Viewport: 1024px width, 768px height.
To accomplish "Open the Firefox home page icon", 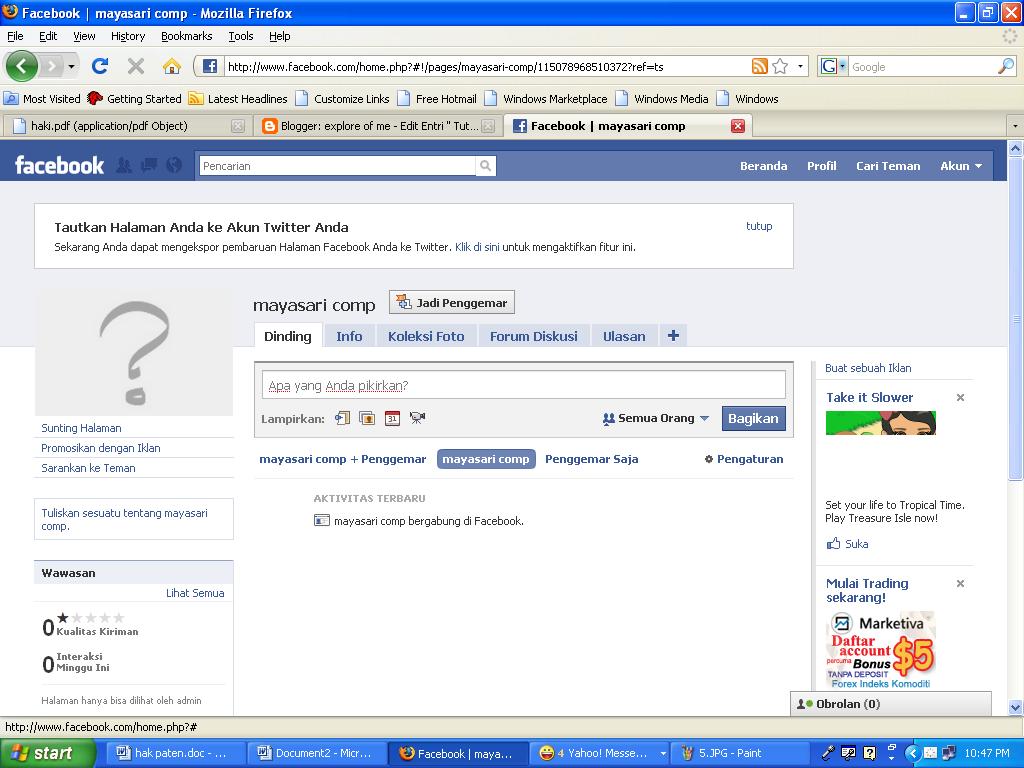I will point(172,66).
